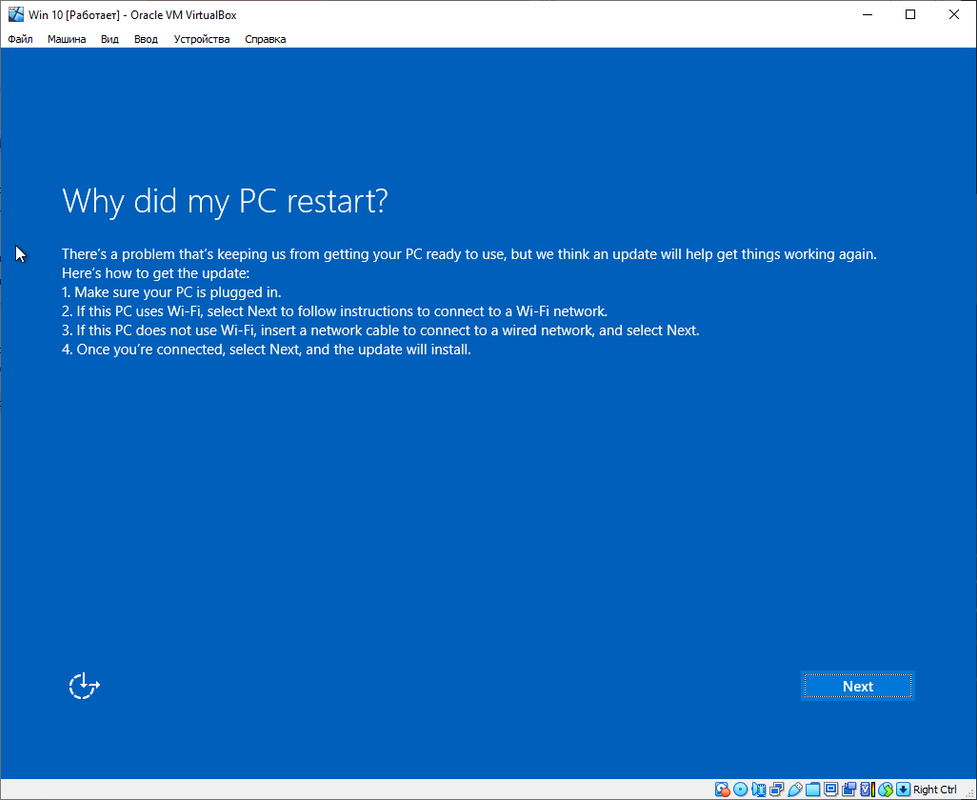Click the display status icon

click(x=831, y=789)
